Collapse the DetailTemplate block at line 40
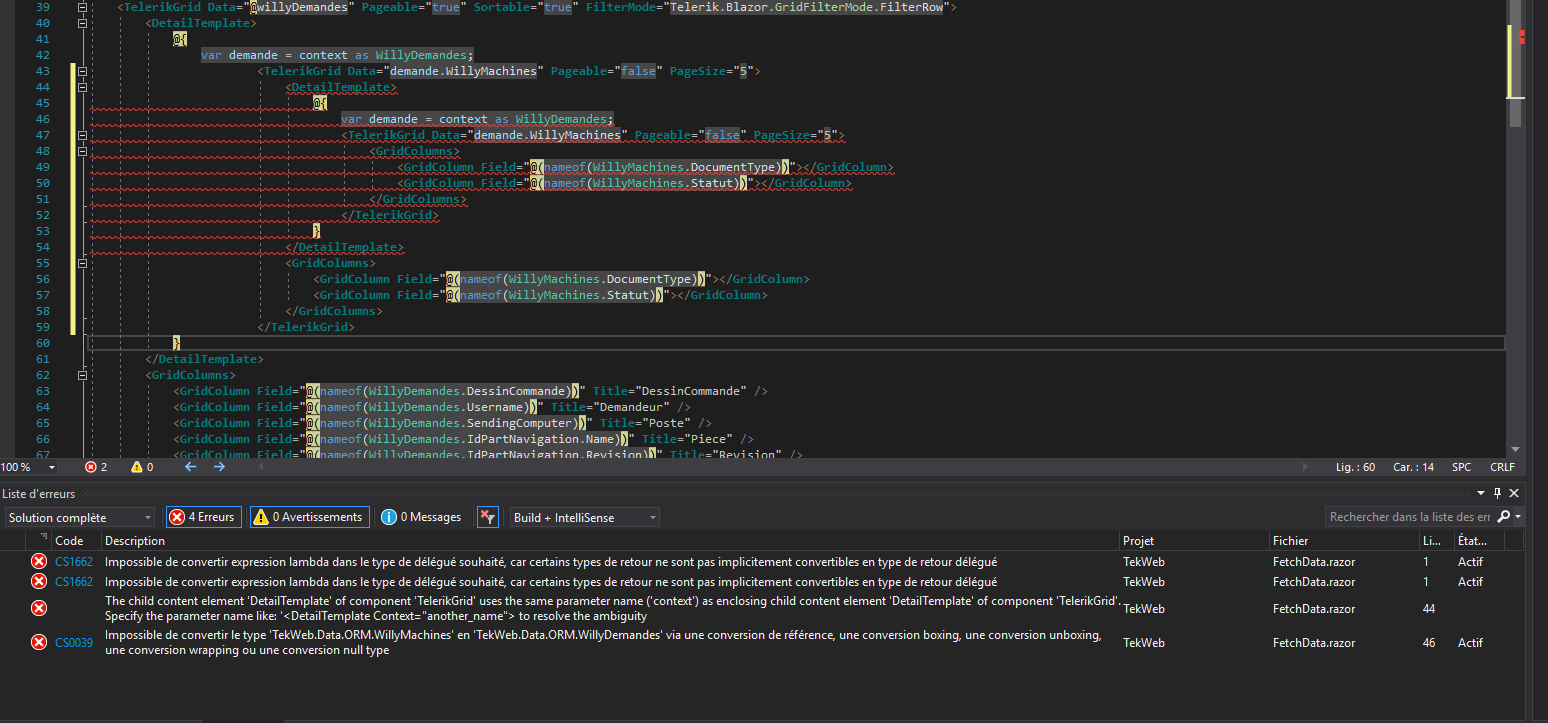This screenshot has width=1548, height=723. point(82,23)
